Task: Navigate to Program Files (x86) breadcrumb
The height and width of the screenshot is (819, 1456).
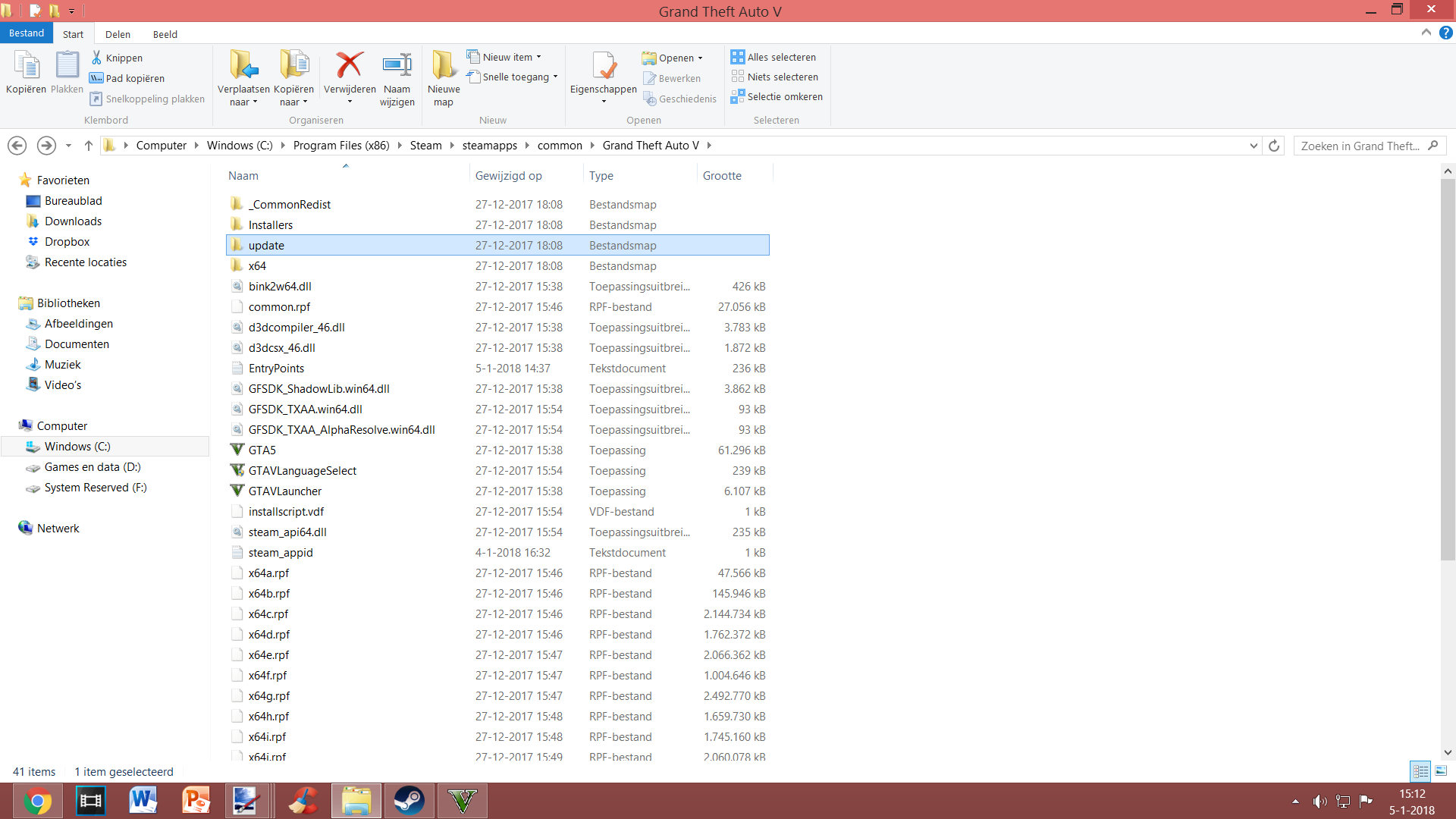Action: 341,146
